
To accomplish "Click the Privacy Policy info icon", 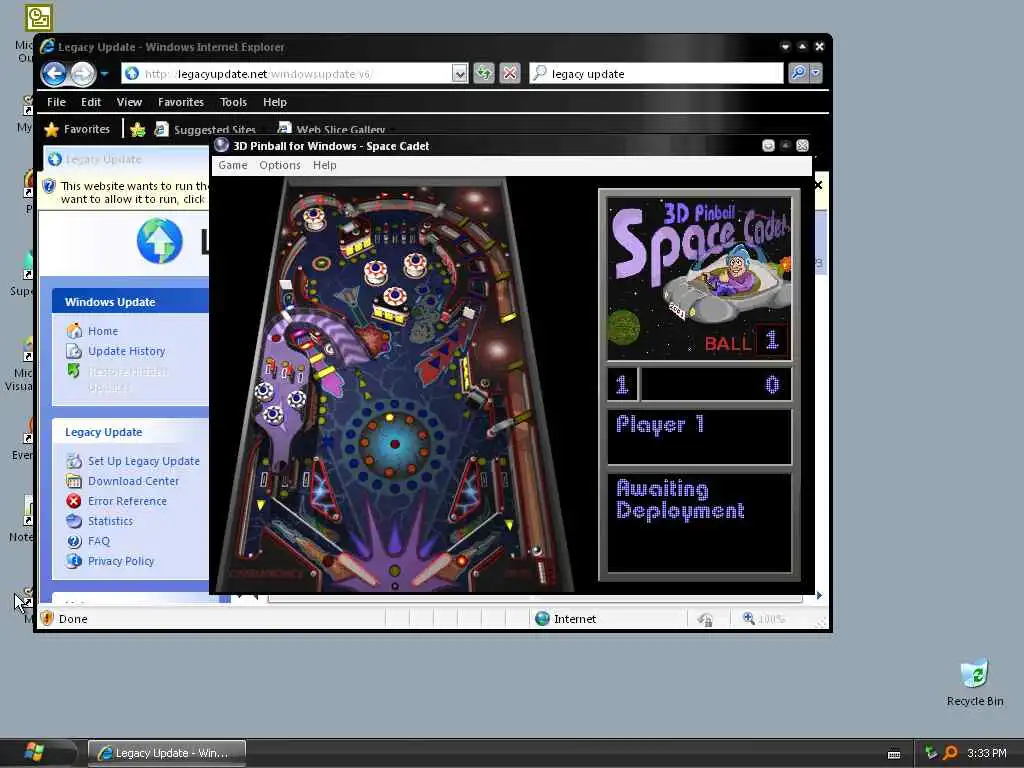I will click(74, 561).
